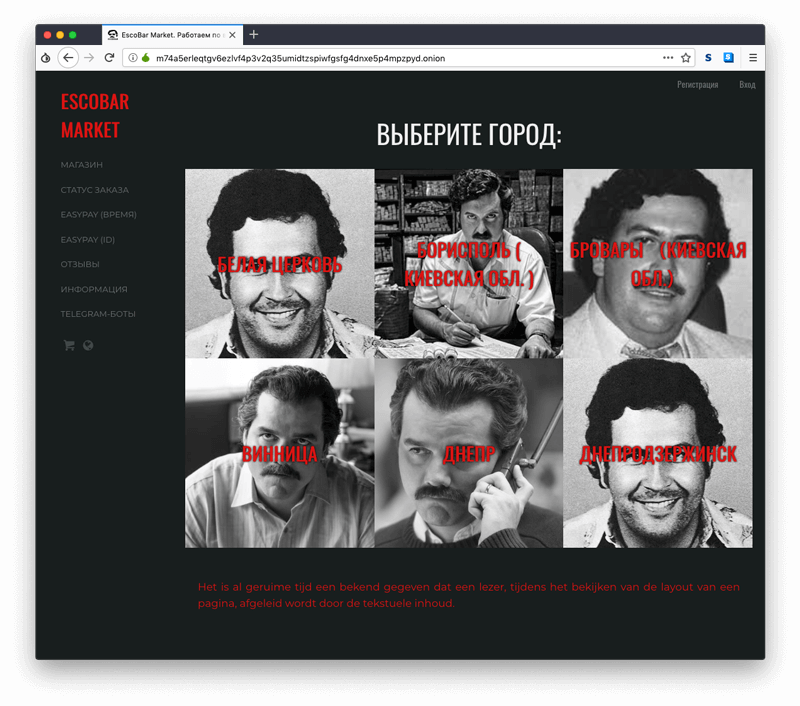Close the EscoBar Market browser tab

tap(233, 35)
